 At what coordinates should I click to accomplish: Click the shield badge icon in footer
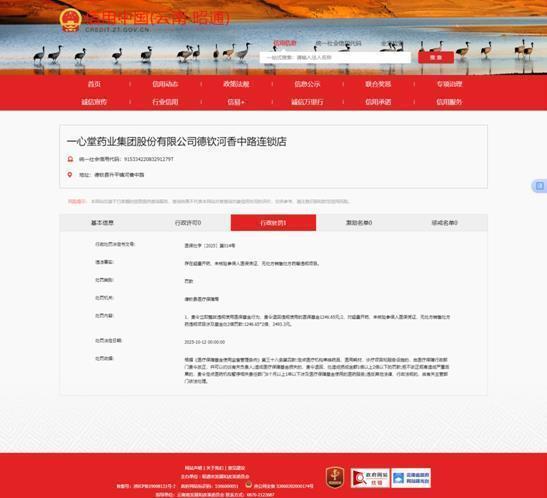pos(335,477)
